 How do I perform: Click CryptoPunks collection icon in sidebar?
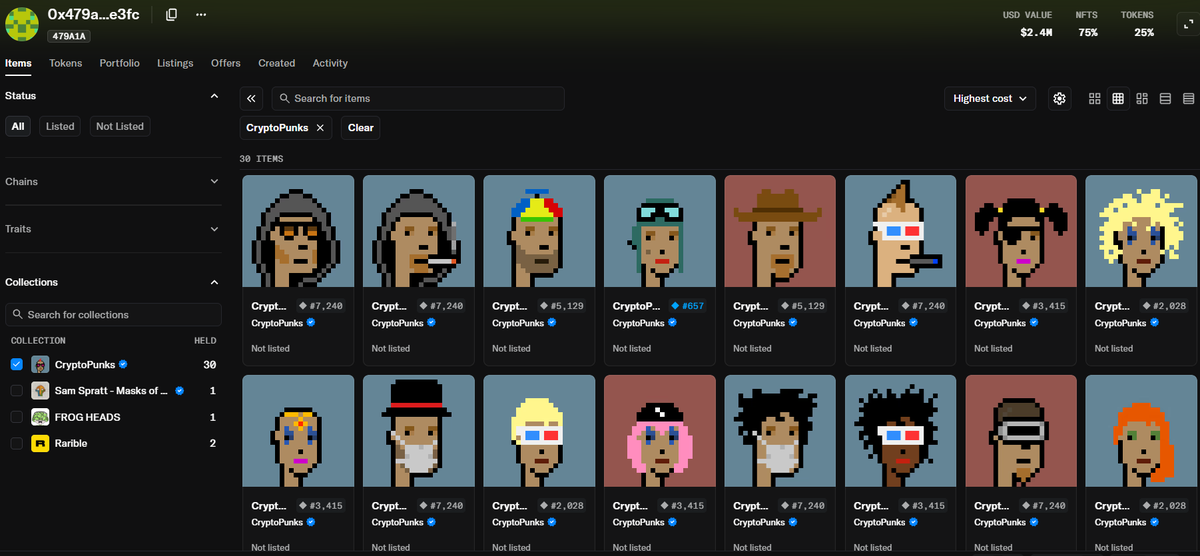pyautogui.click(x=40, y=364)
